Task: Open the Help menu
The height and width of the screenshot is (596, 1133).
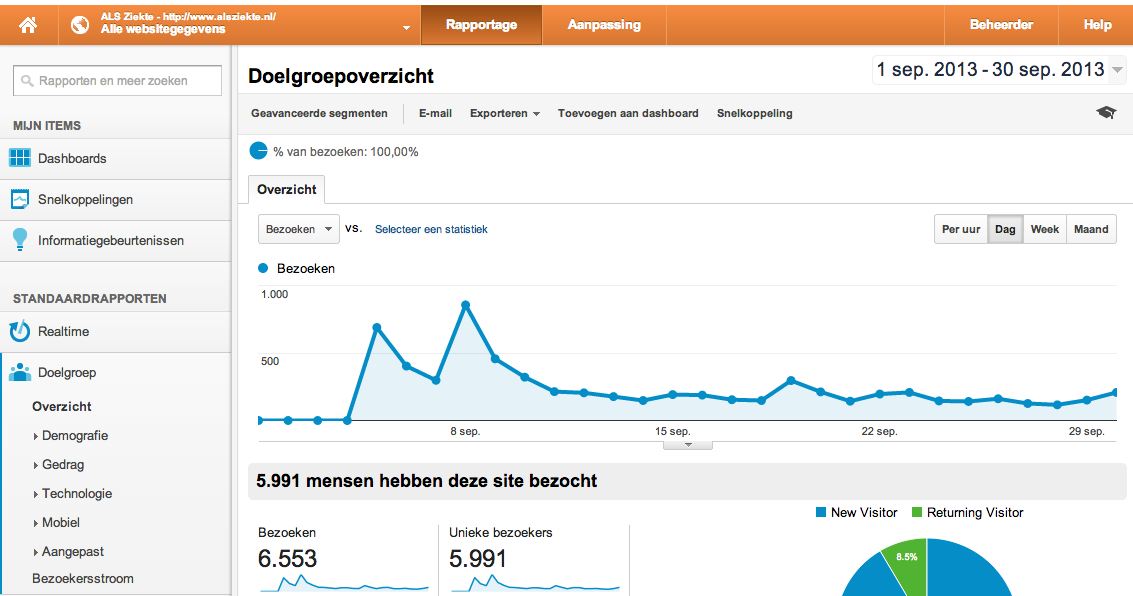Action: click(x=1097, y=25)
